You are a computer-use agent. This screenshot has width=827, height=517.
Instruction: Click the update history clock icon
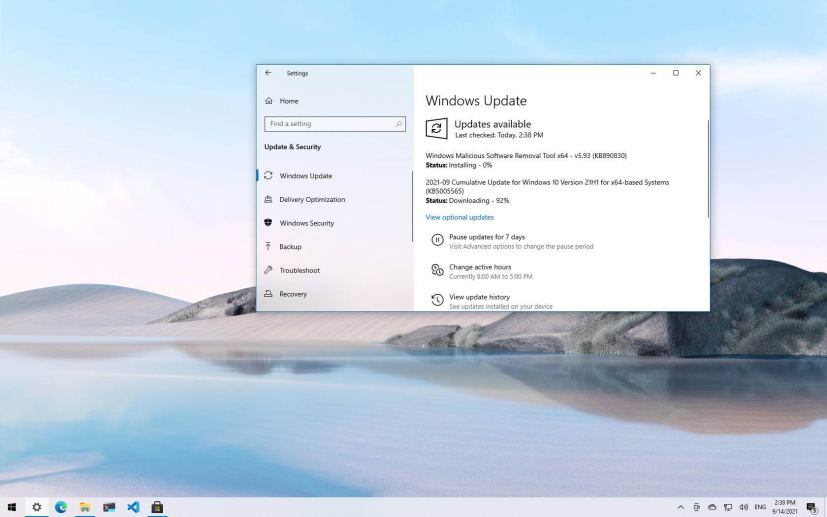pos(437,300)
